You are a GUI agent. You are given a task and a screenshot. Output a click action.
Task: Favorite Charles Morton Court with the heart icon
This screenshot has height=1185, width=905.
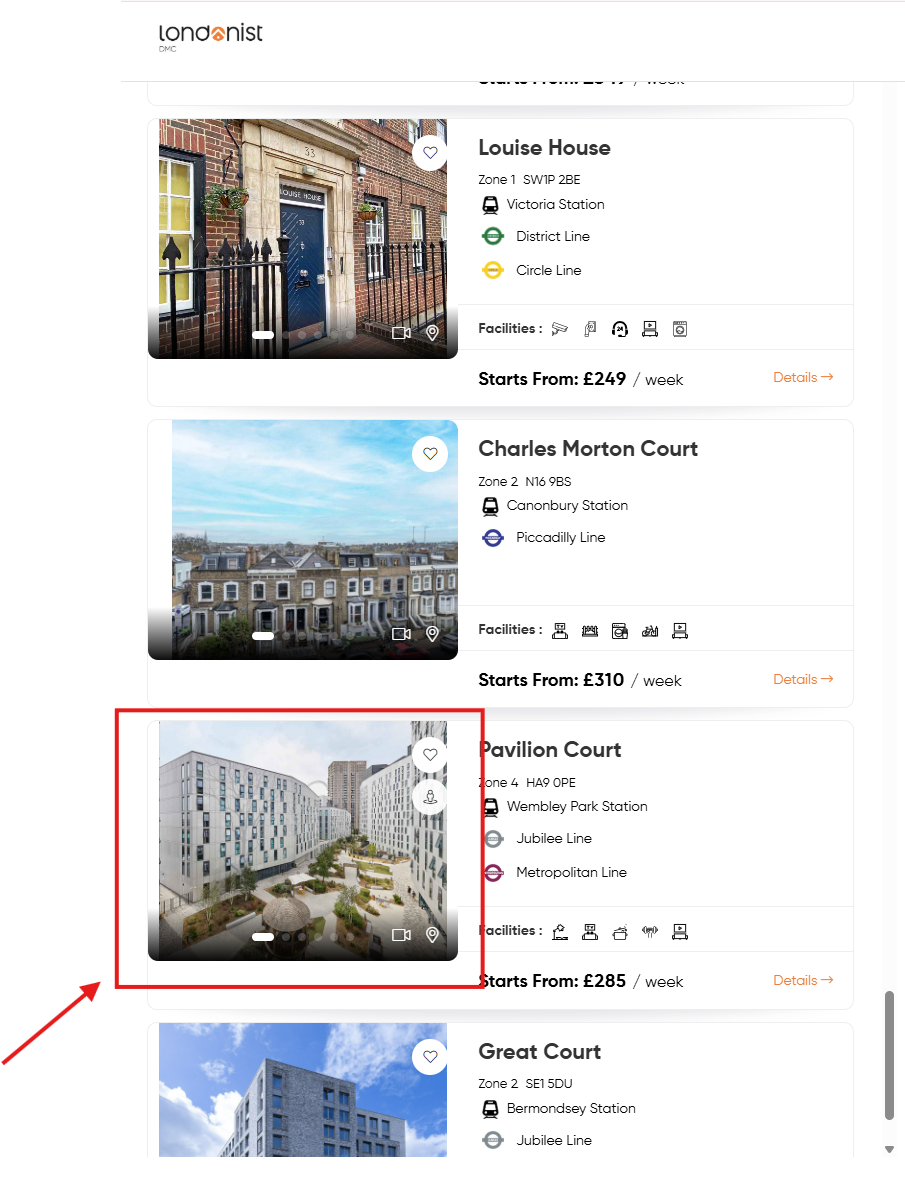coord(431,453)
